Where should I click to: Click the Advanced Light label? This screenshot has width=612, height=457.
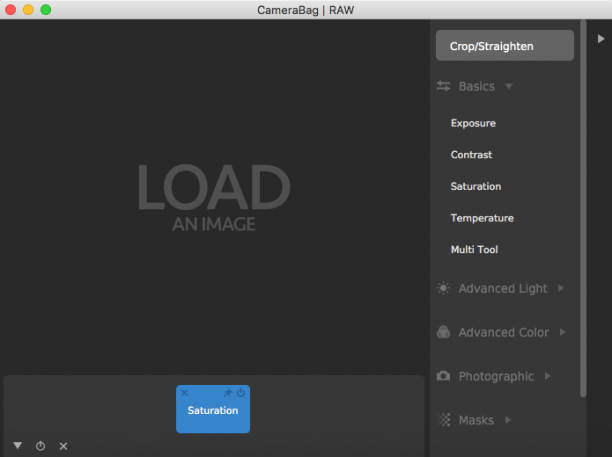pos(503,288)
